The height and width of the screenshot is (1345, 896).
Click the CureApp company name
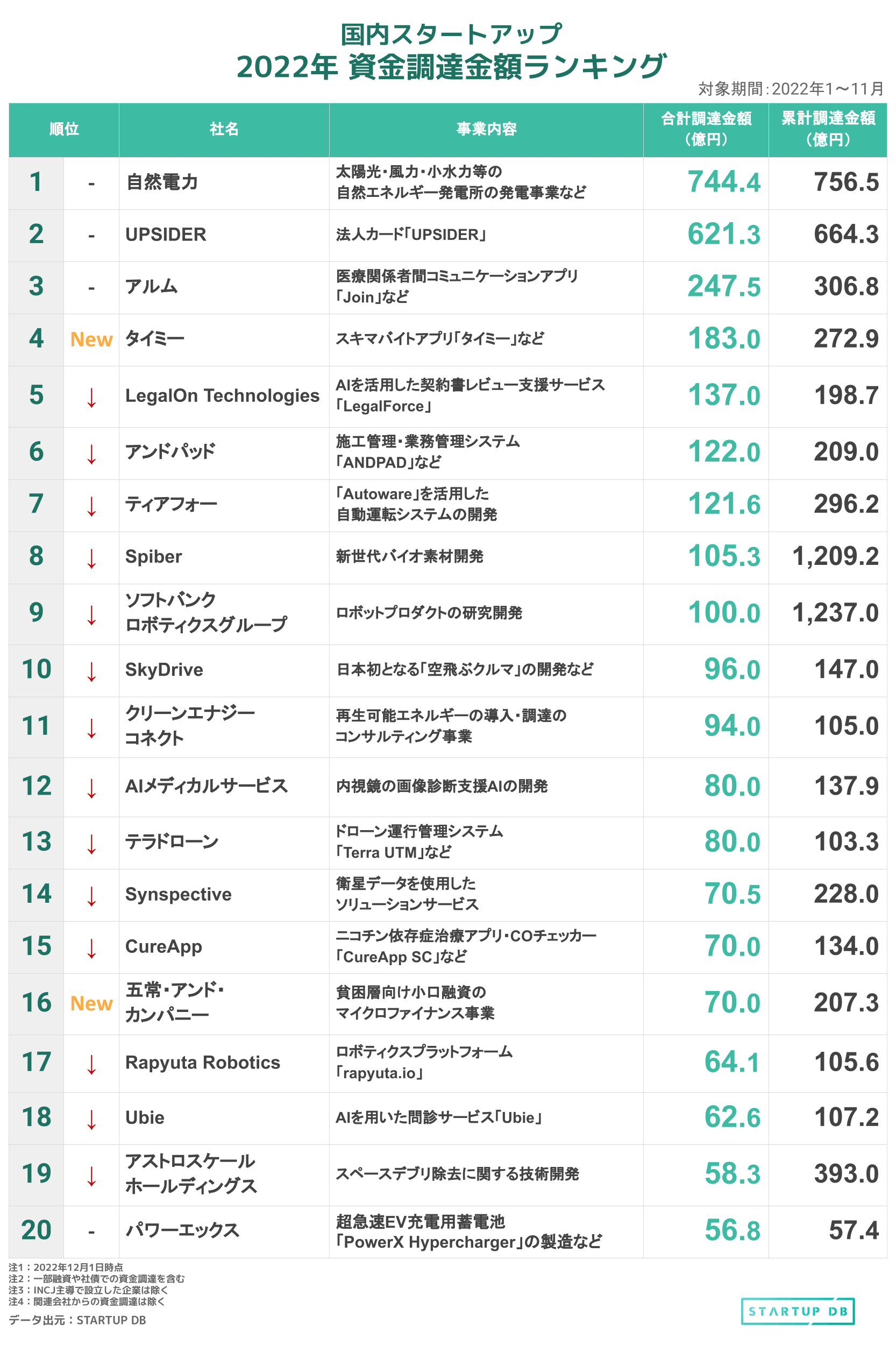click(x=163, y=946)
